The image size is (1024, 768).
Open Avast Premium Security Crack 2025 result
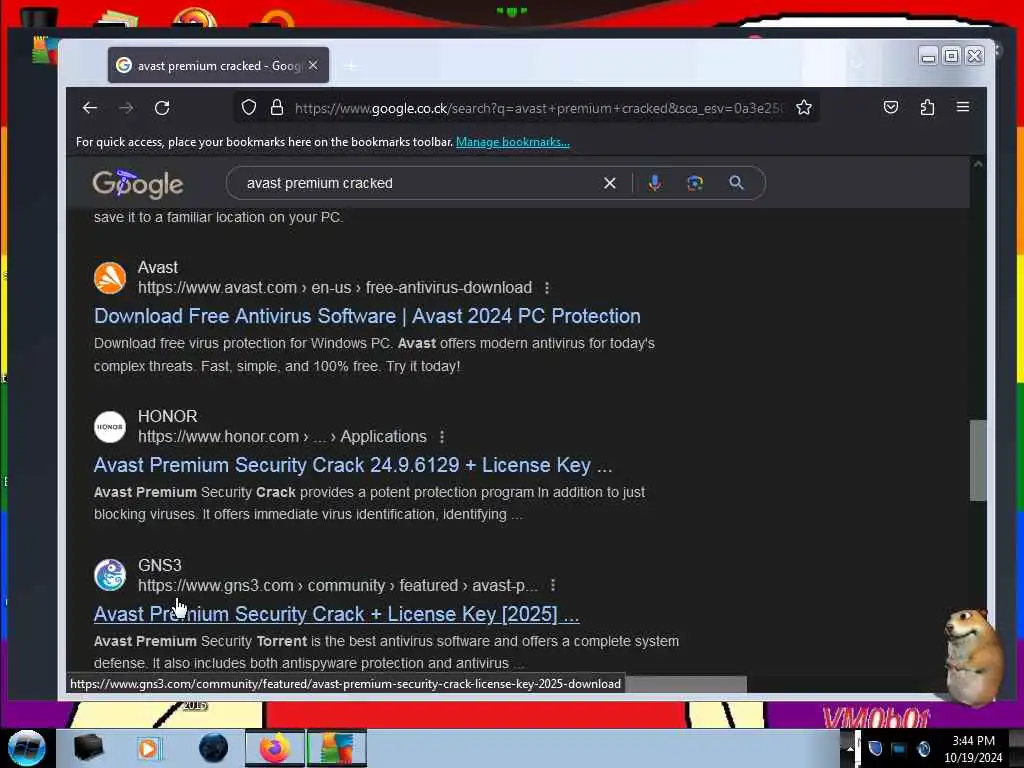[x=336, y=614]
